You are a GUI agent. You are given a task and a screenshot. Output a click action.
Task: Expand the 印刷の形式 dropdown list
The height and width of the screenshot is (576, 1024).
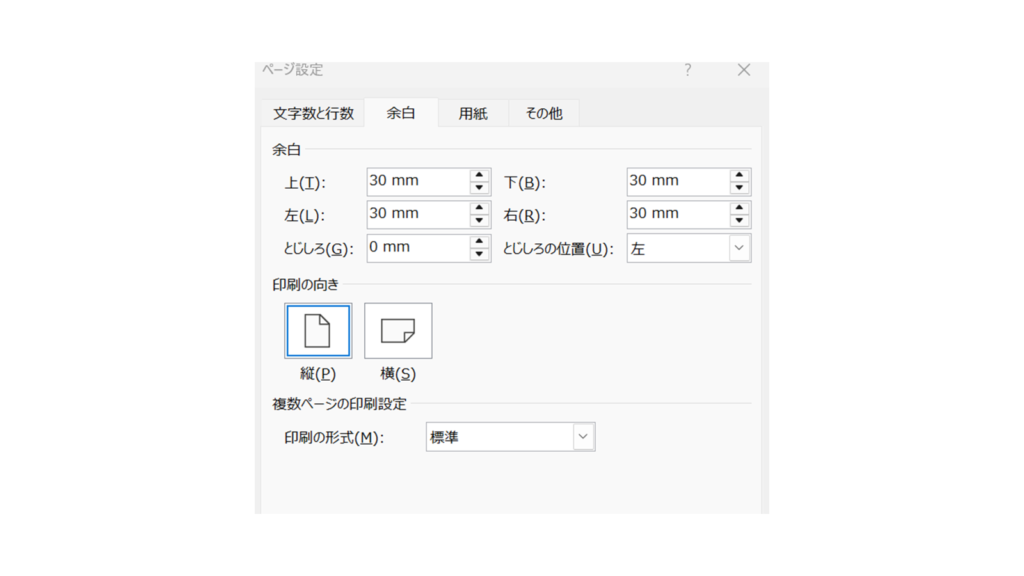pyautogui.click(x=584, y=437)
